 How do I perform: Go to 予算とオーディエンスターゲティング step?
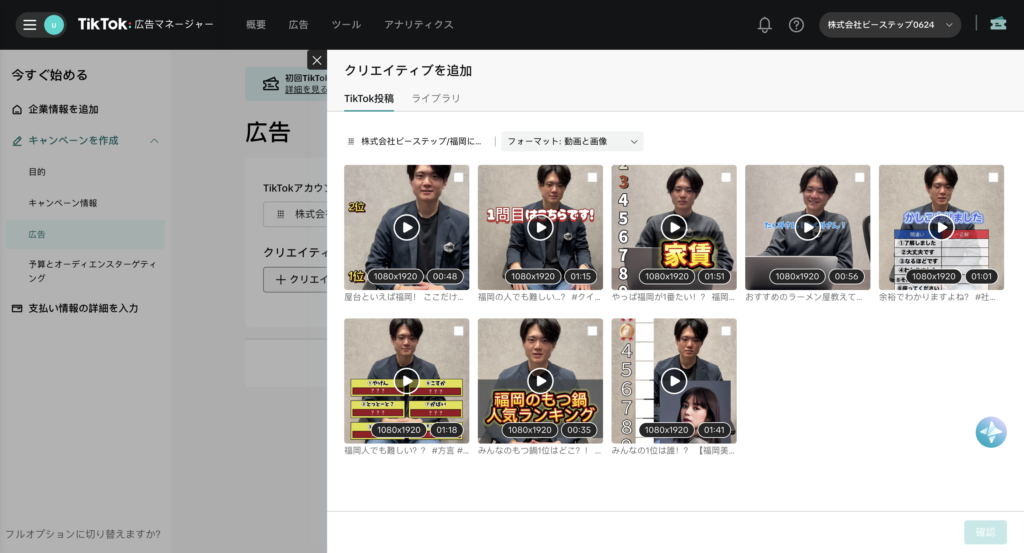(x=92, y=271)
